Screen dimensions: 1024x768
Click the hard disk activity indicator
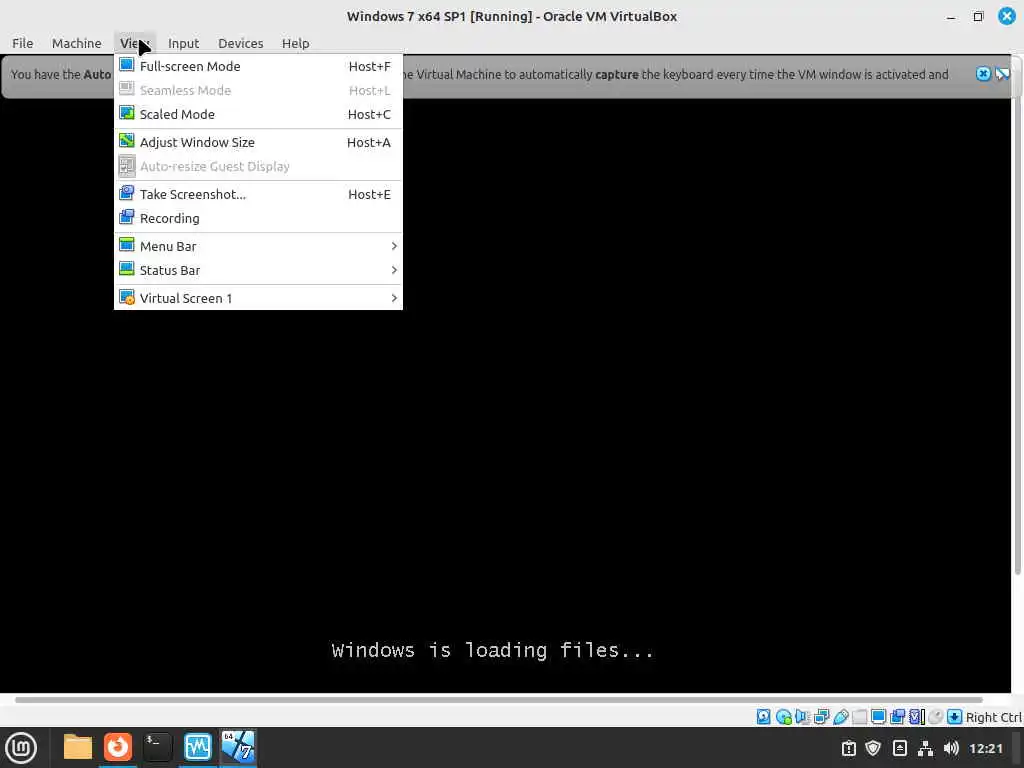click(763, 717)
